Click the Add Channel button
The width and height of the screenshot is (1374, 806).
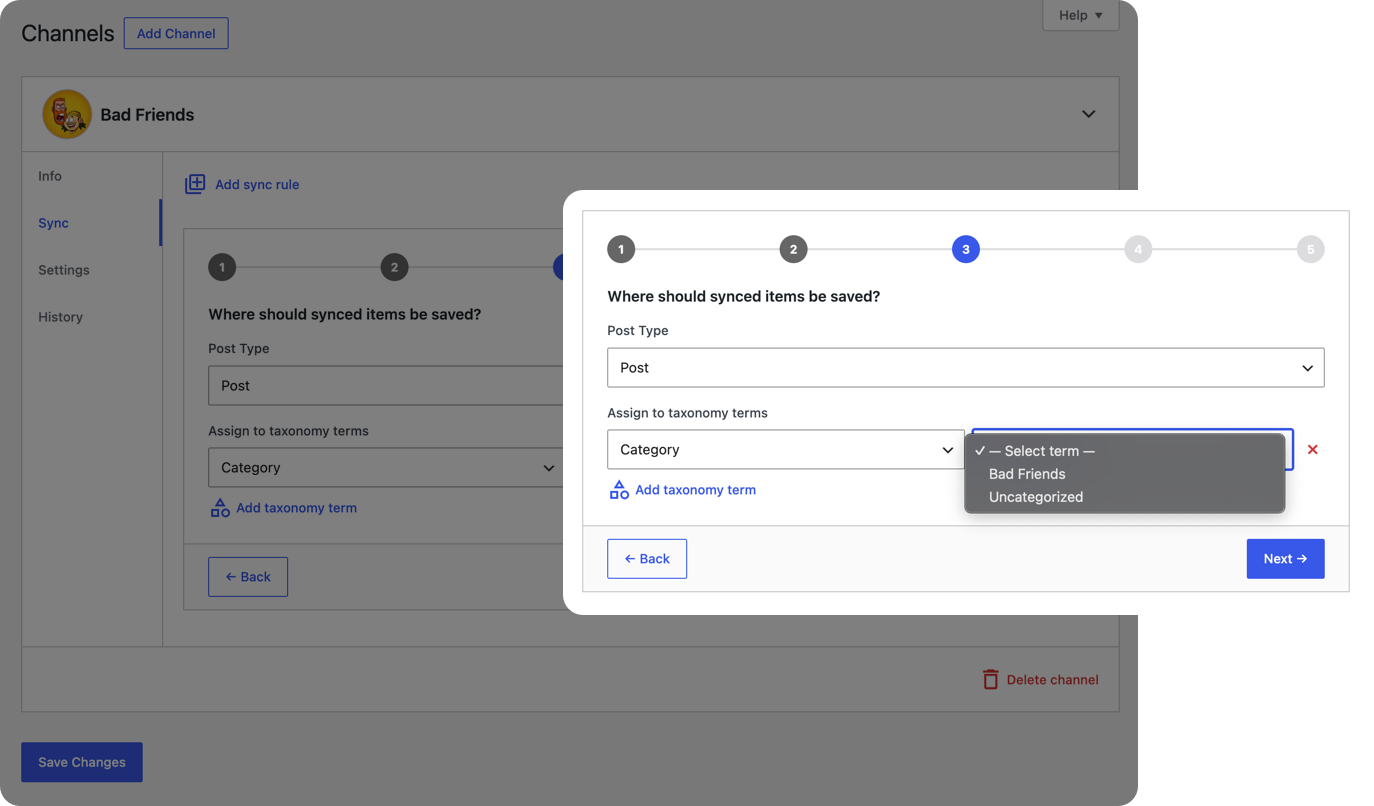[x=176, y=33]
